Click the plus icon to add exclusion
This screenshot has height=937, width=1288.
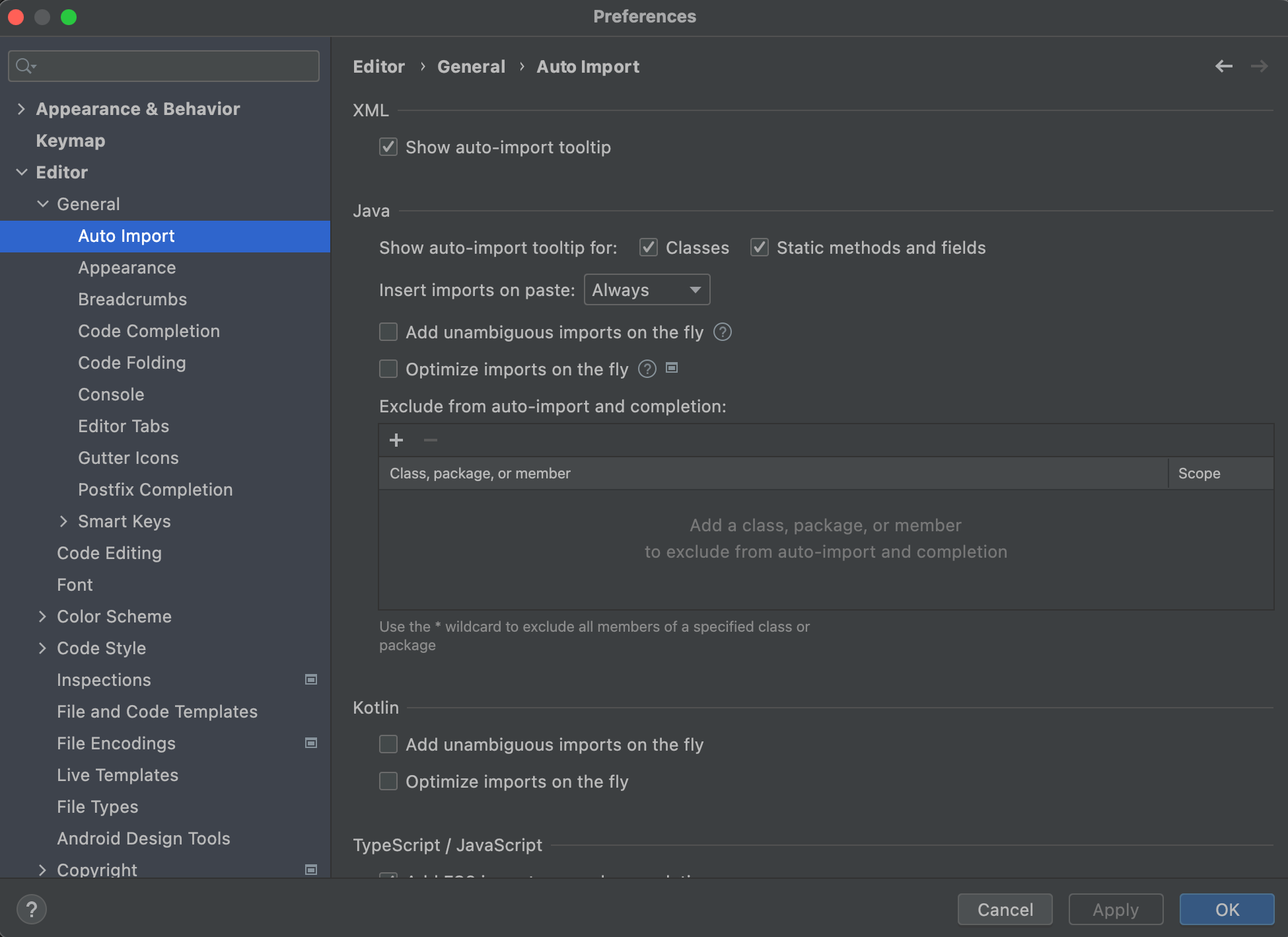point(396,440)
